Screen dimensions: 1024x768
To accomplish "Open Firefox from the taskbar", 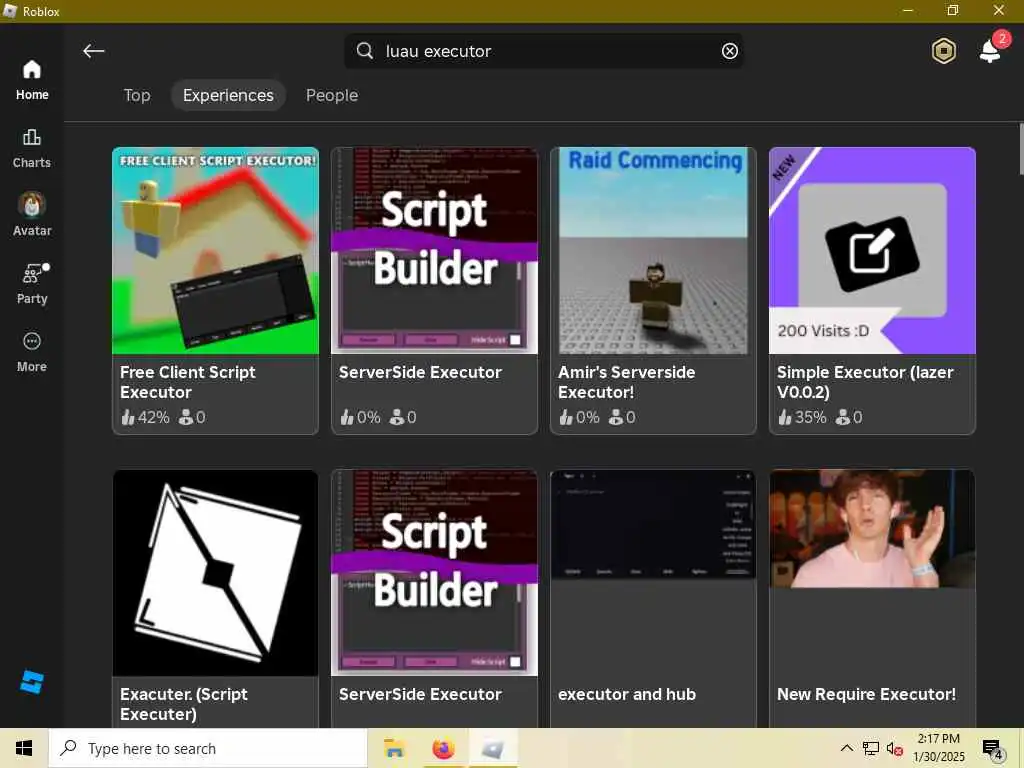I will coord(443,748).
